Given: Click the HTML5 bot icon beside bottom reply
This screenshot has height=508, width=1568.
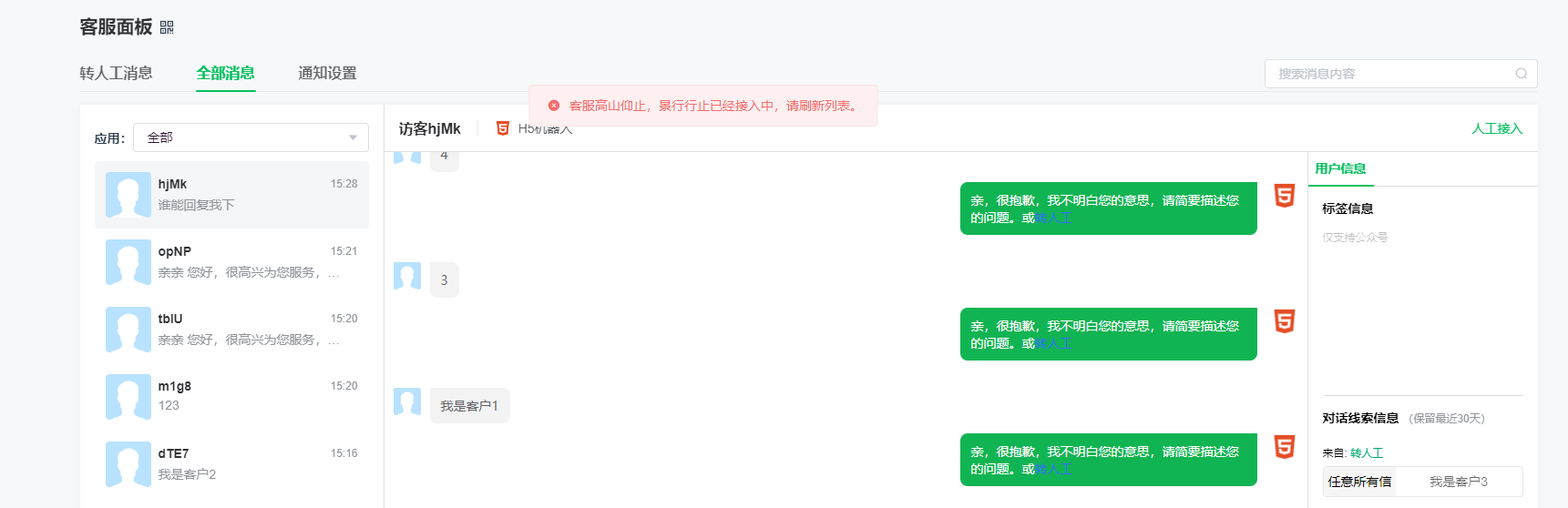Looking at the screenshot, I should (x=1285, y=447).
